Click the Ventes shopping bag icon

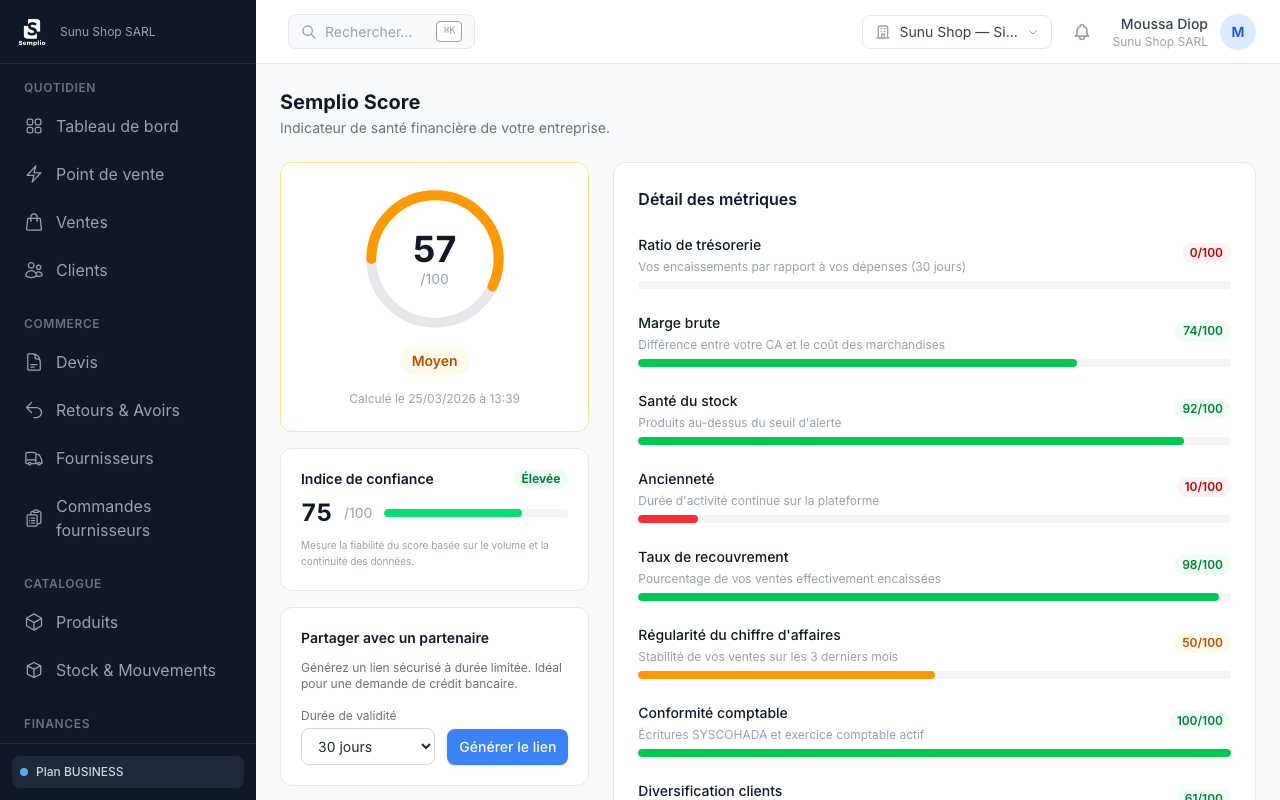33,222
